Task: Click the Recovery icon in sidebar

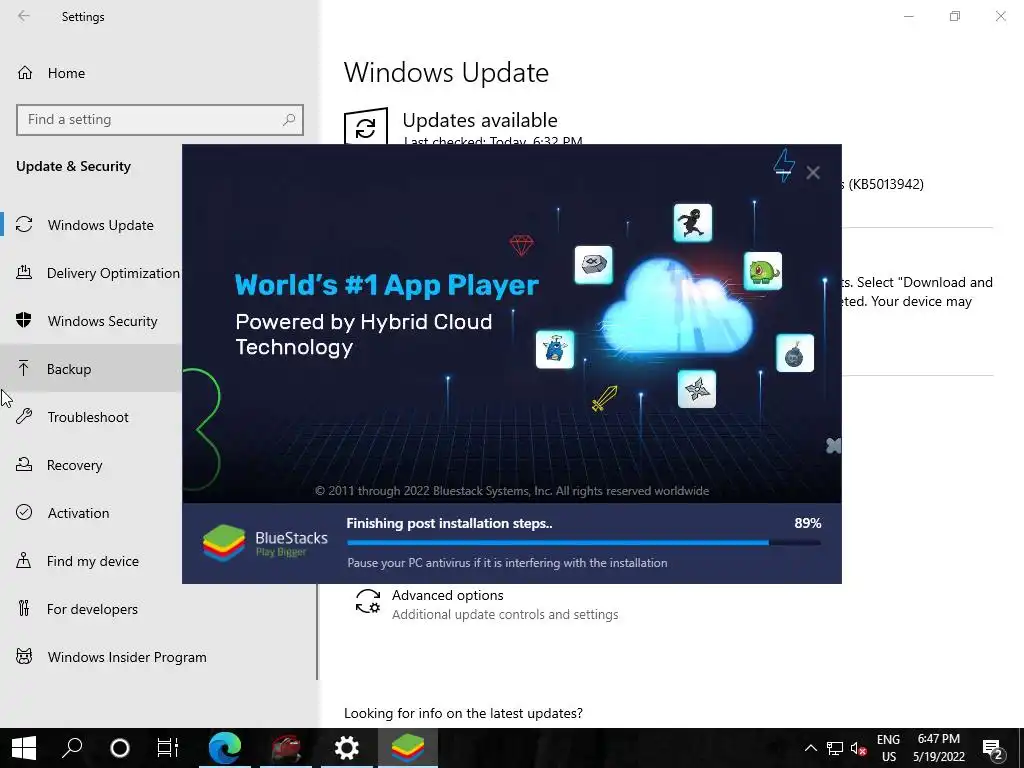Action: (24, 464)
